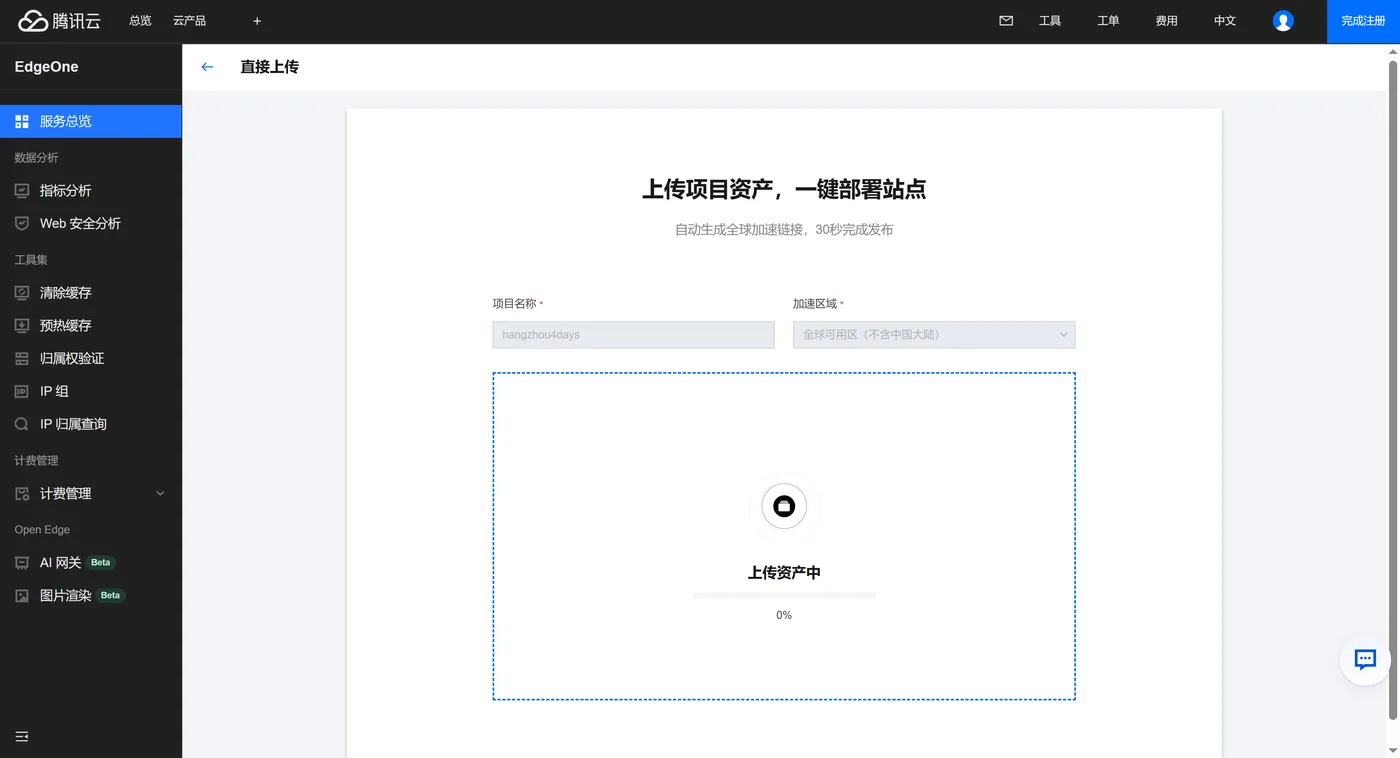Click the mail notification icon
This screenshot has width=1400, height=758.
pos(1005,20)
